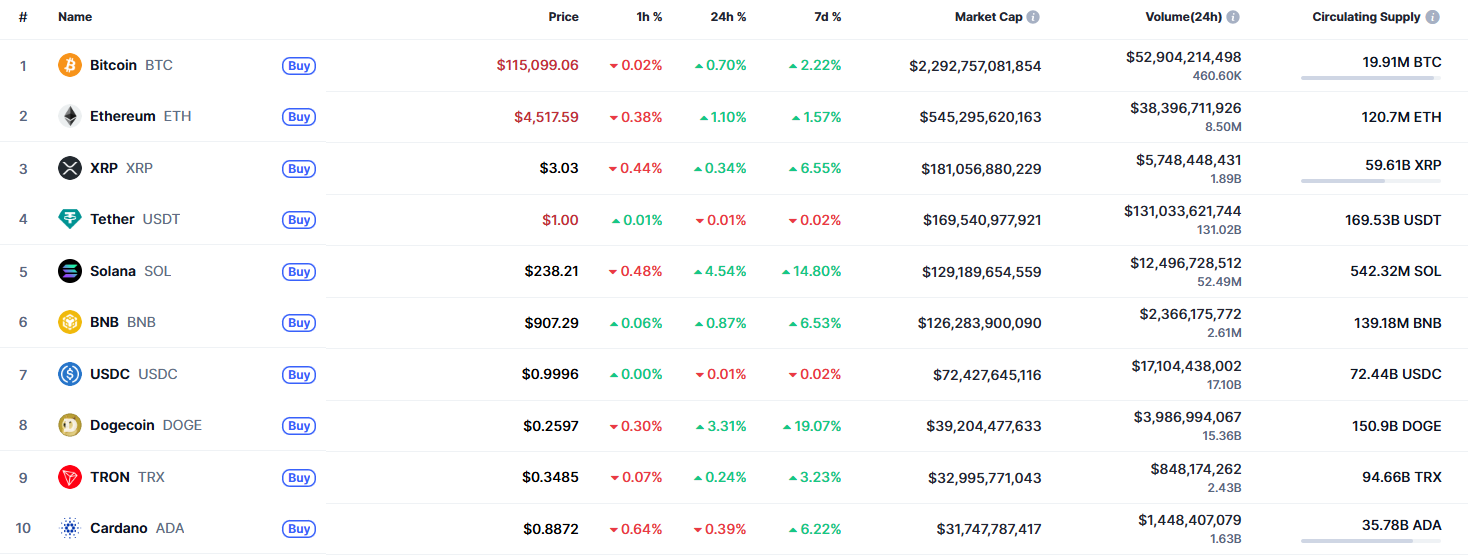Sort by the 24h % column header
This screenshot has width=1468, height=555.
728,17
